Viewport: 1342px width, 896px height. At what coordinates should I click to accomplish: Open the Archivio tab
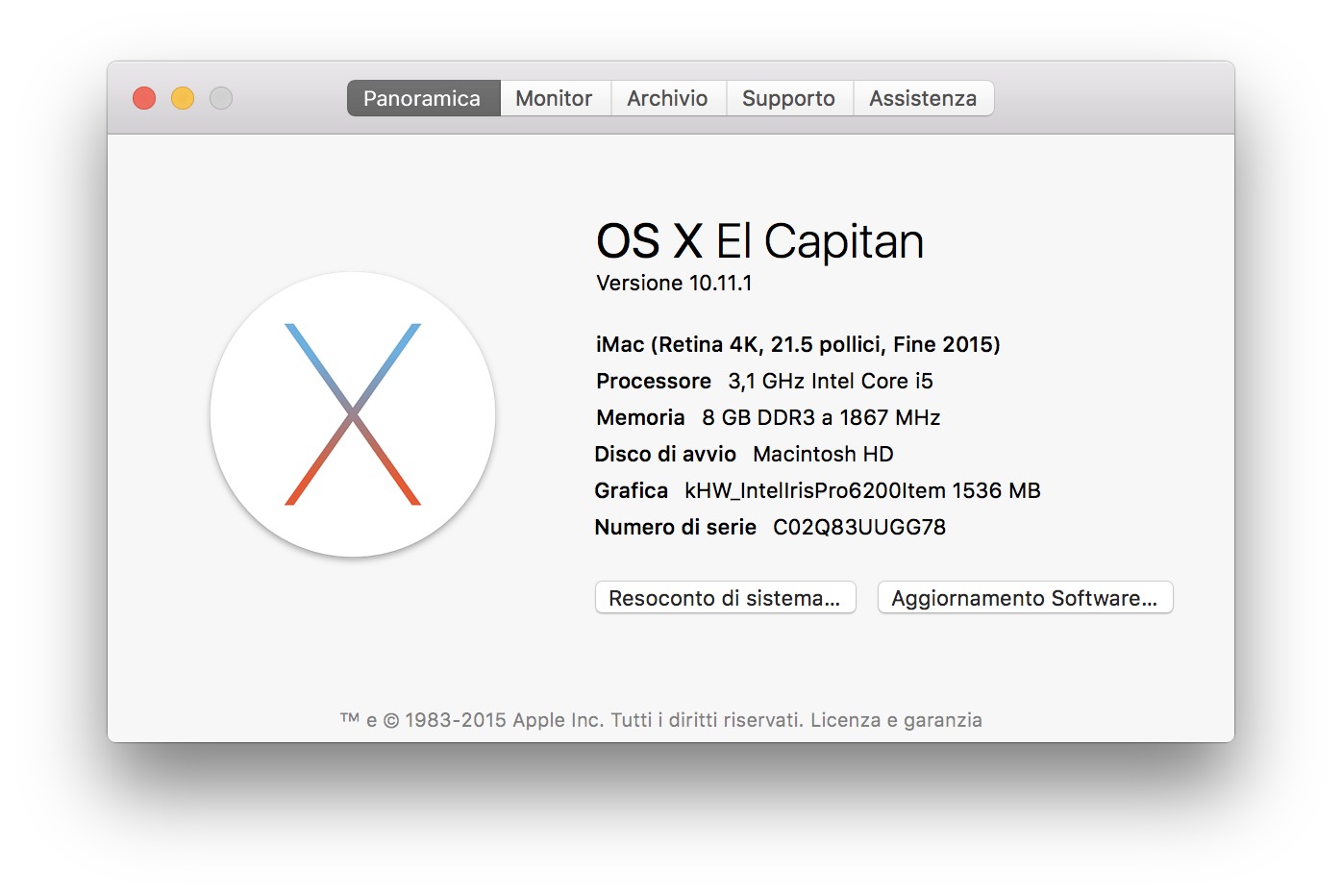coord(667,98)
